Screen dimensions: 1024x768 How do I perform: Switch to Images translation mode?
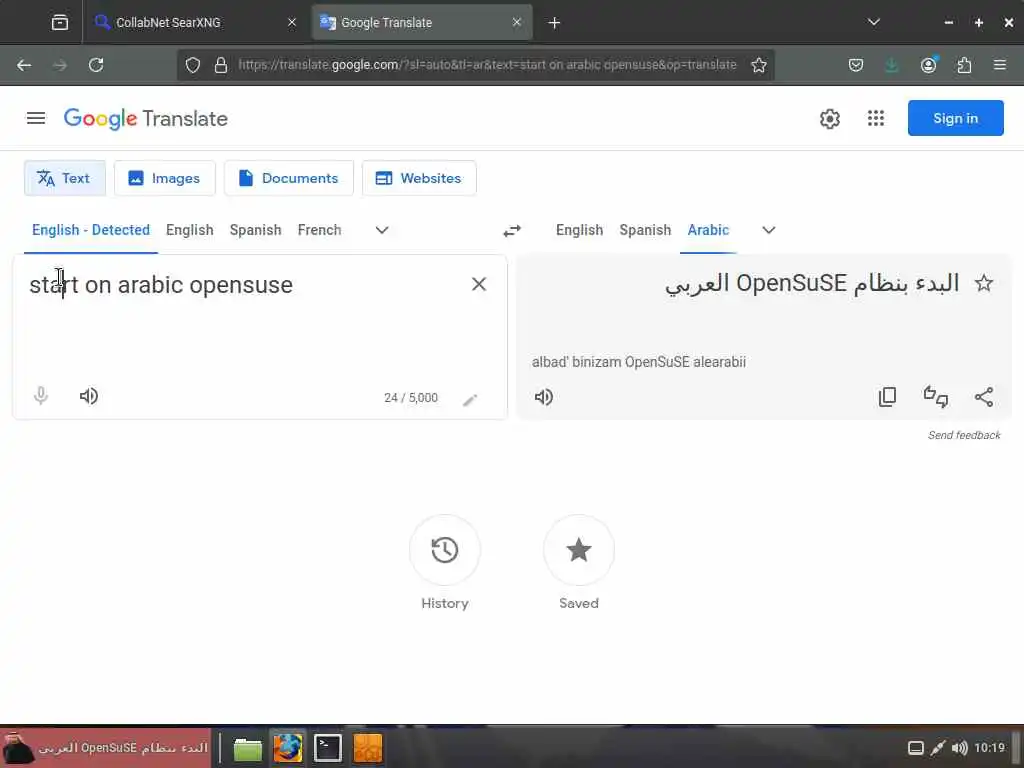(x=165, y=178)
